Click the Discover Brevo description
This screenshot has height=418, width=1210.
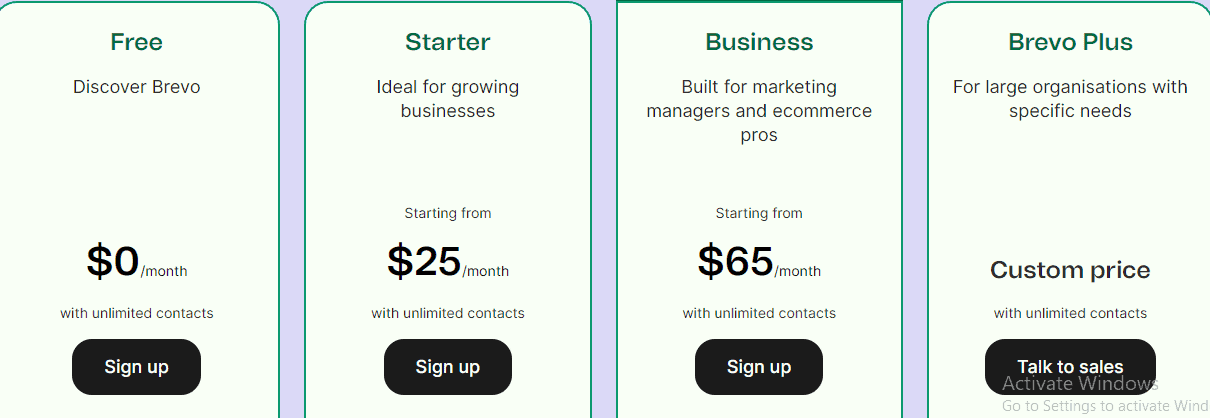136,87
